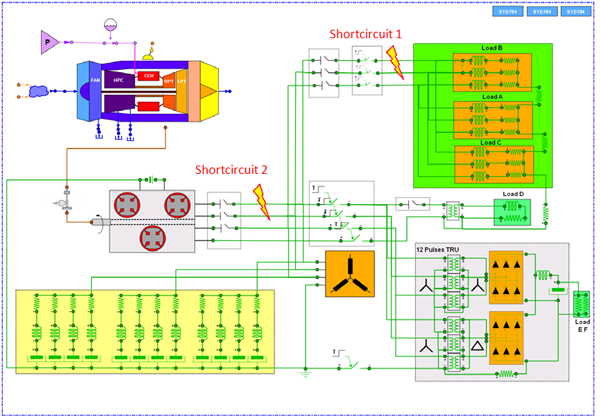
Task: Select the yellow engine exhaust nozzle
Action: coord(215,92)
